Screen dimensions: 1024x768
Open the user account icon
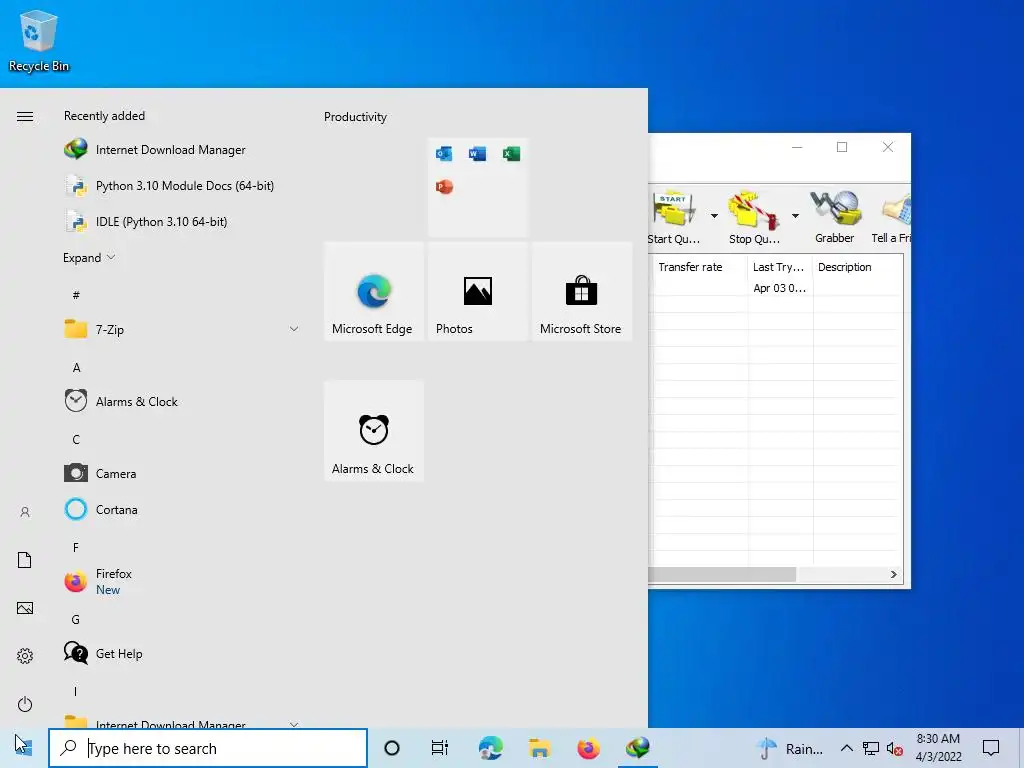(25, 512)
